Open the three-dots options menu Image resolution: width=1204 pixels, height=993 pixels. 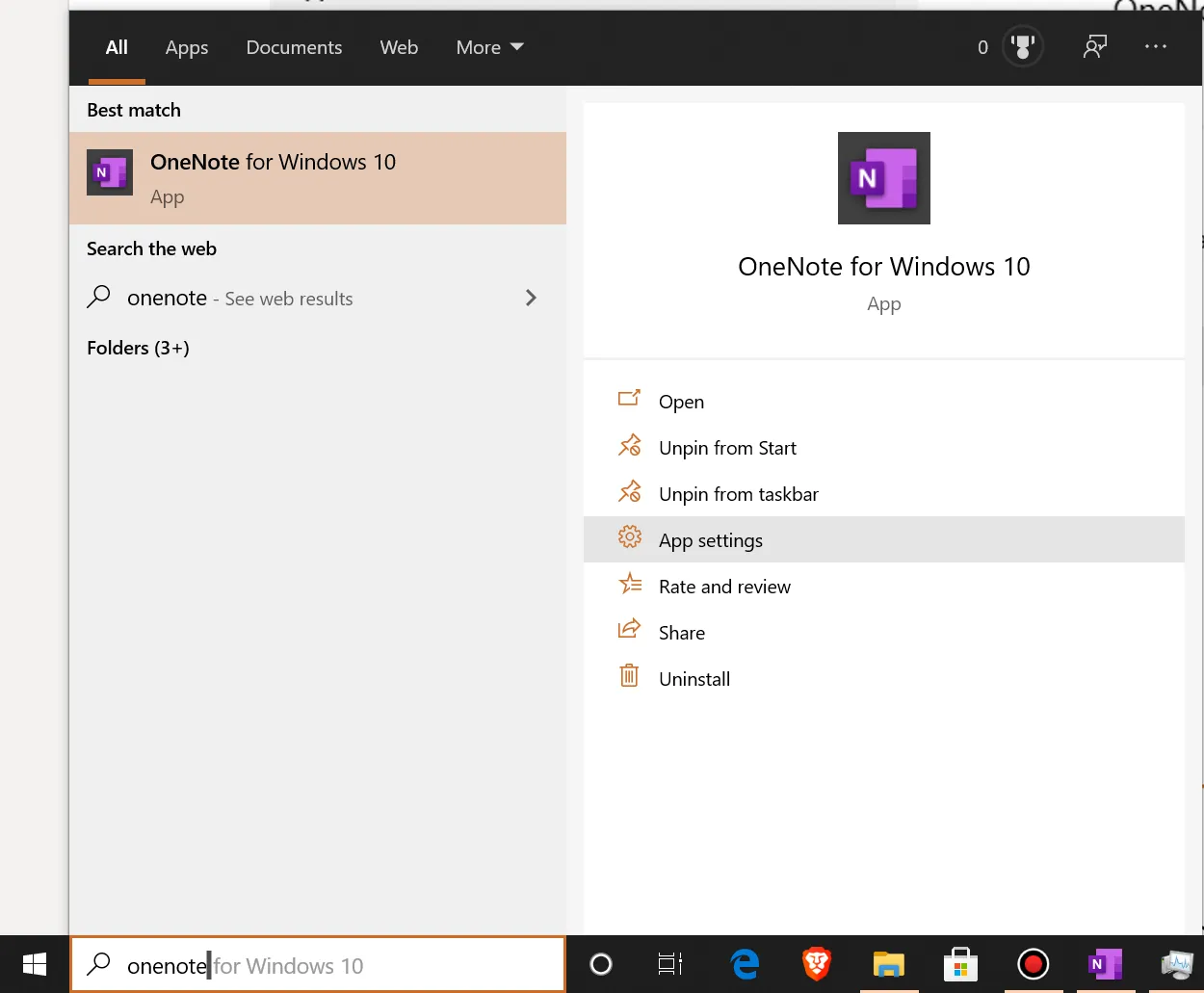point(1155,46)
